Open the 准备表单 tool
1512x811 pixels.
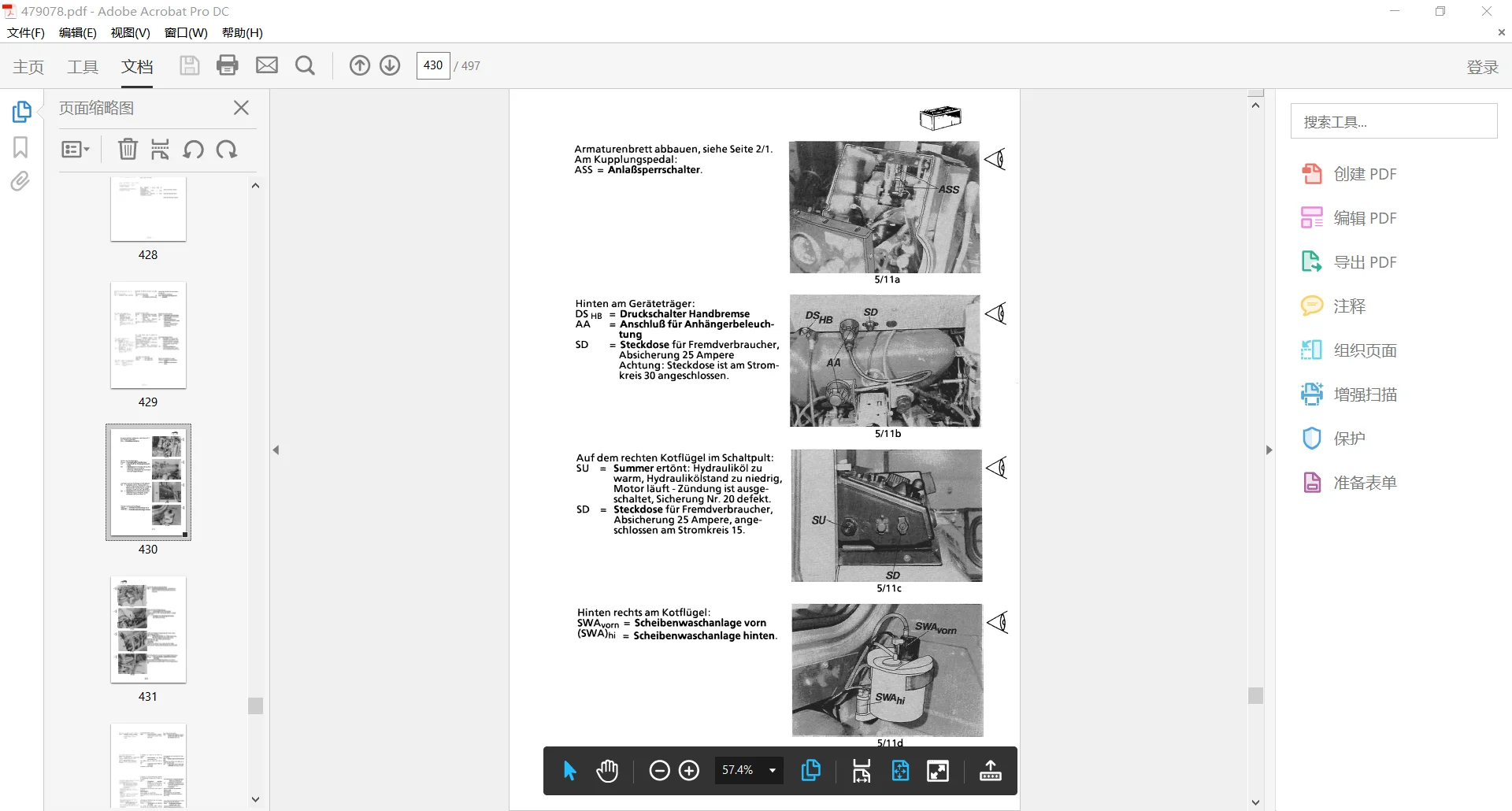[1349, 483]
